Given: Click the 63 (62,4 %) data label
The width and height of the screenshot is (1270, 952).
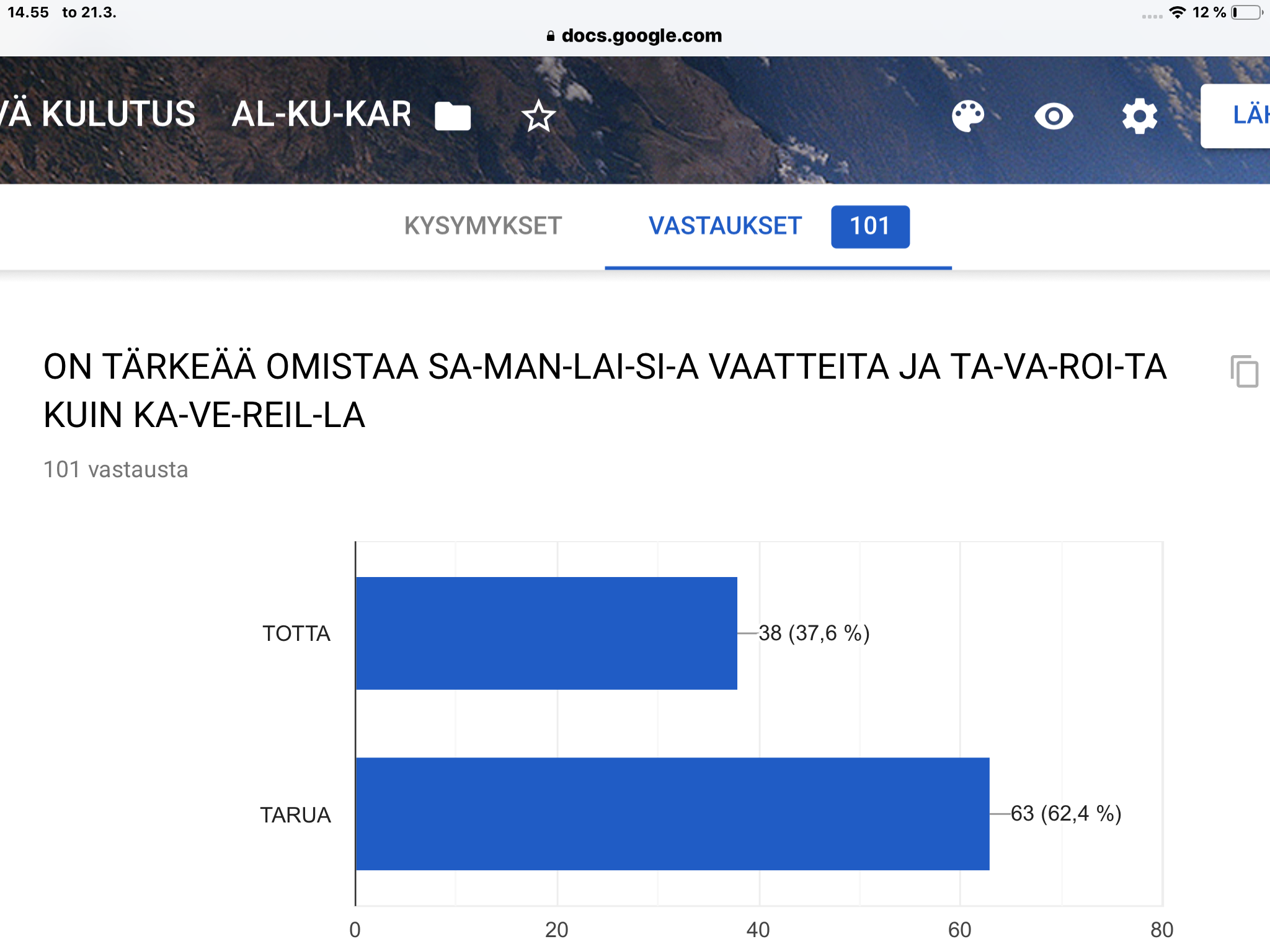Looking at the screenshot, I should (1065, 813).
